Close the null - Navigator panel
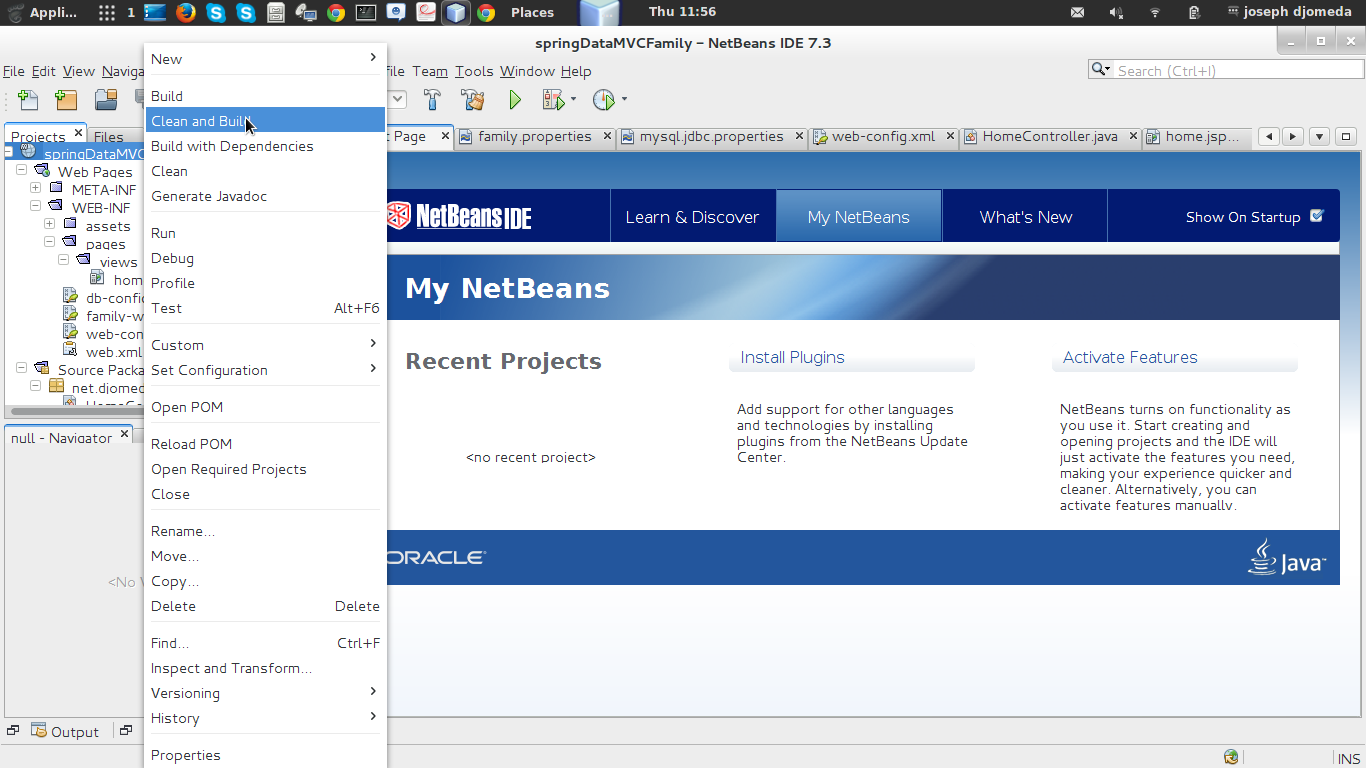The height and width of the screenshot is (768, 1366). tap(125, 434)
